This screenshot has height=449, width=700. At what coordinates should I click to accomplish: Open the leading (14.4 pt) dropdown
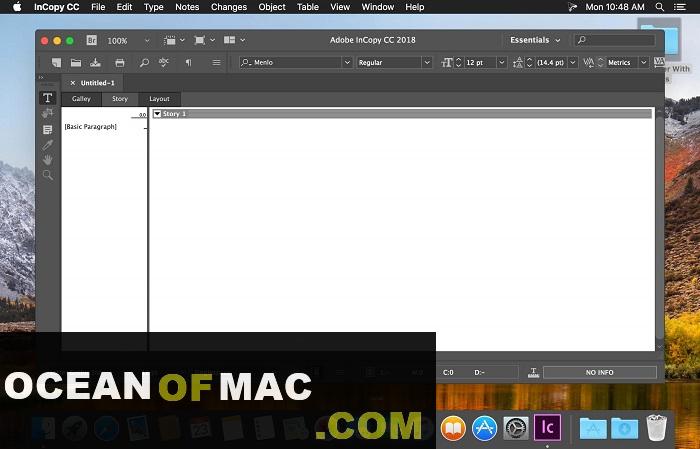(x=573, y=62)
